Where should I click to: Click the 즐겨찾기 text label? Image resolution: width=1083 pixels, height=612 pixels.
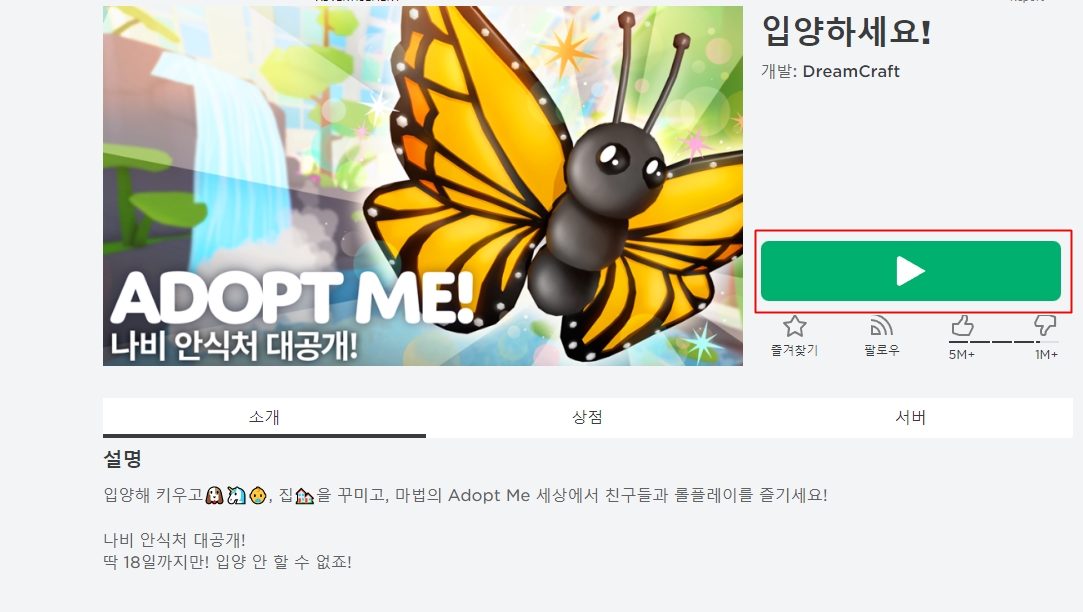coord(794,350)
